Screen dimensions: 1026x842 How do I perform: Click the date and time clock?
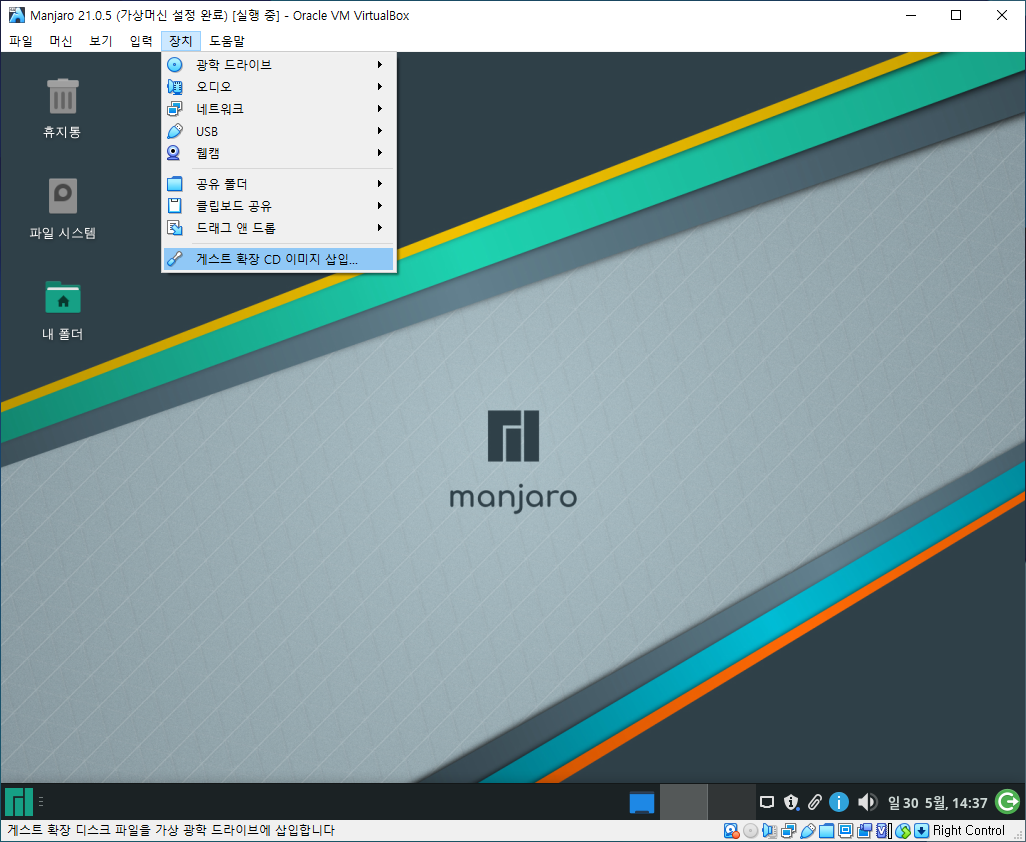(937, 803)
